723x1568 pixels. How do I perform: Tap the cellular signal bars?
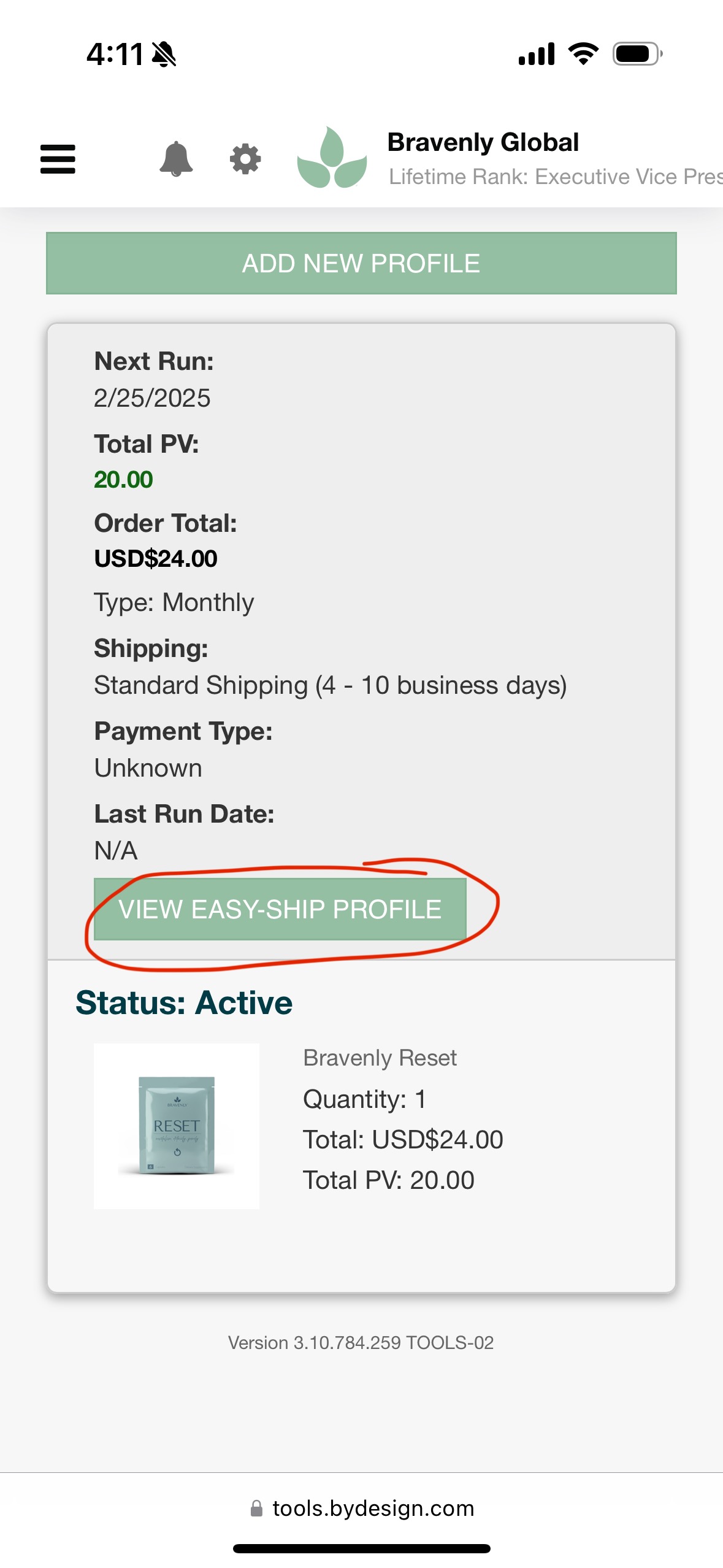click(x=537, y=54)
